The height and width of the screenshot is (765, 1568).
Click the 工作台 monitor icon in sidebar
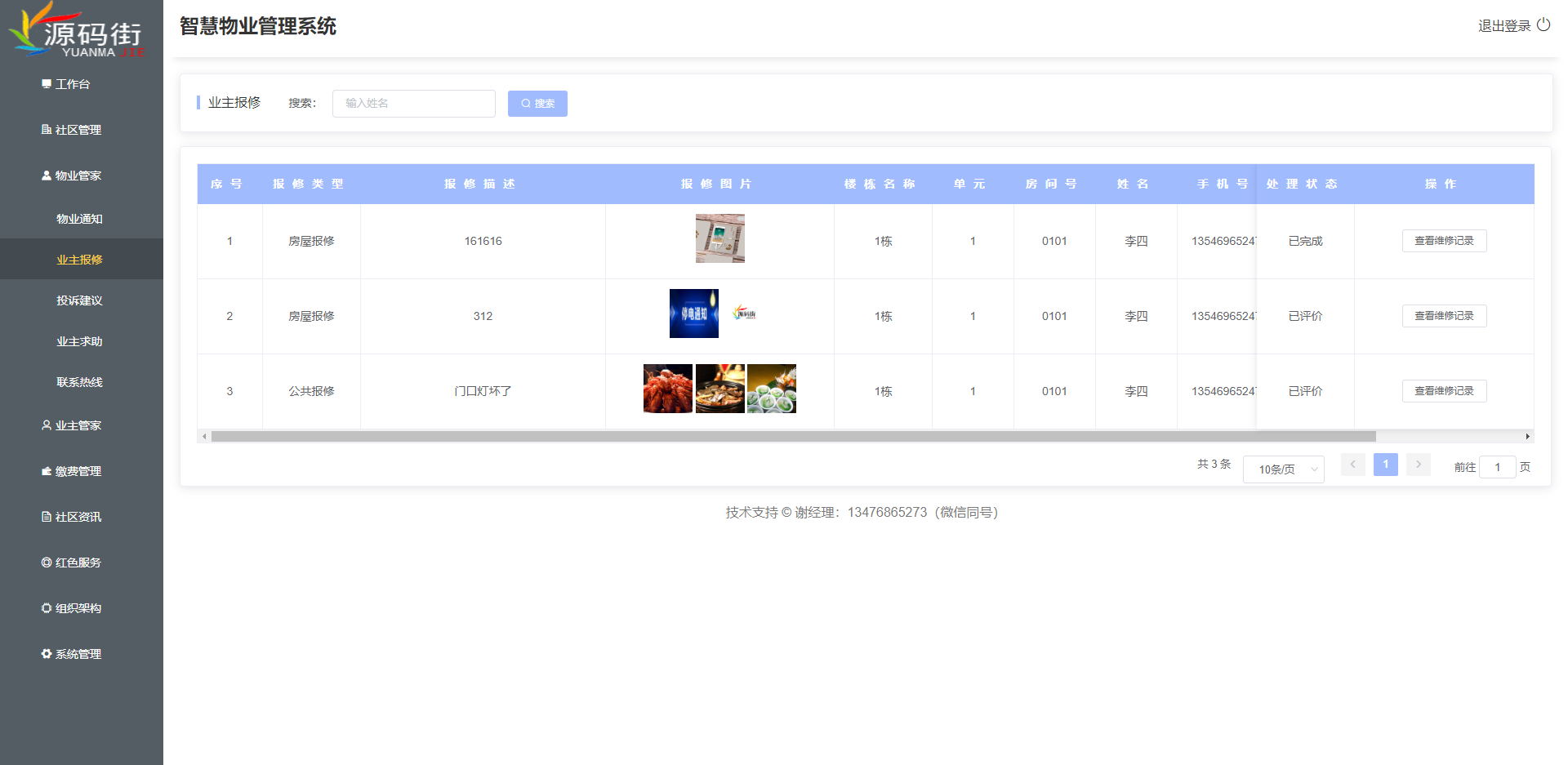tap(47, 84)
